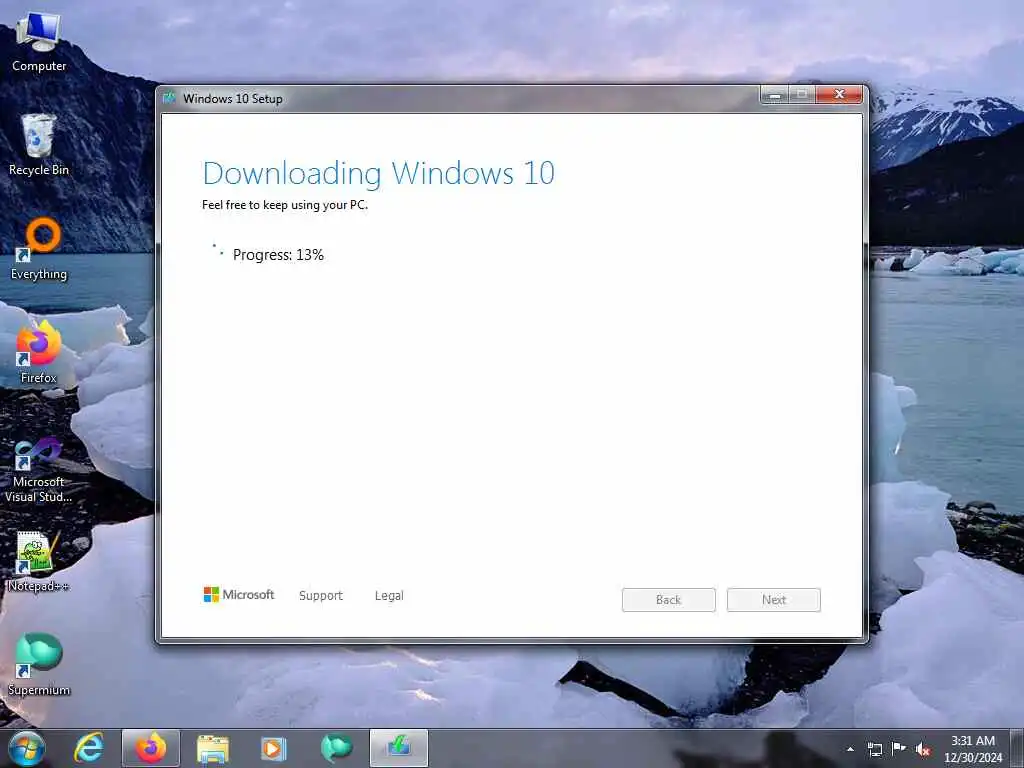The height and width of the screenshot is (768, 1024).
Task: Click the 'Feel free to keep using your PC' text
Action: (285, 205)
